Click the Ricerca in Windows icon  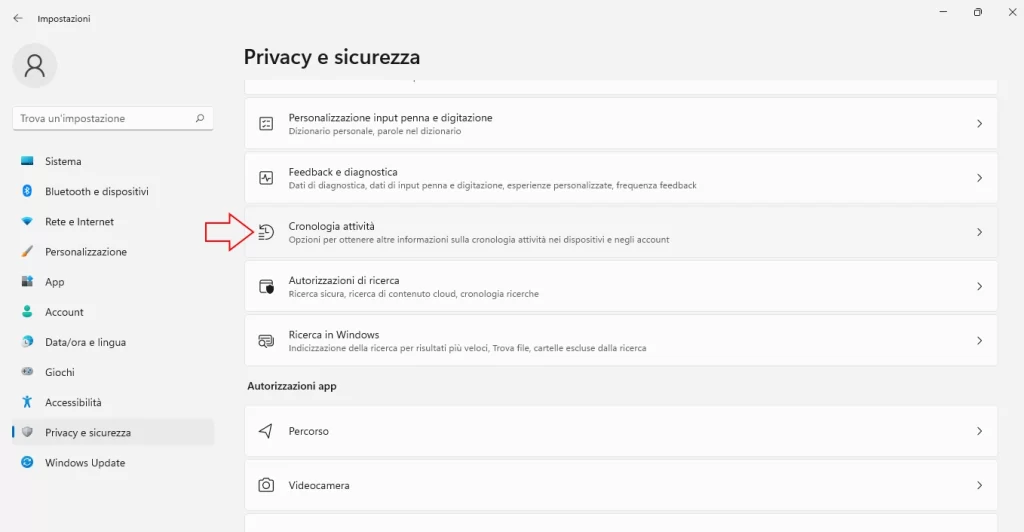coord(266,341)
